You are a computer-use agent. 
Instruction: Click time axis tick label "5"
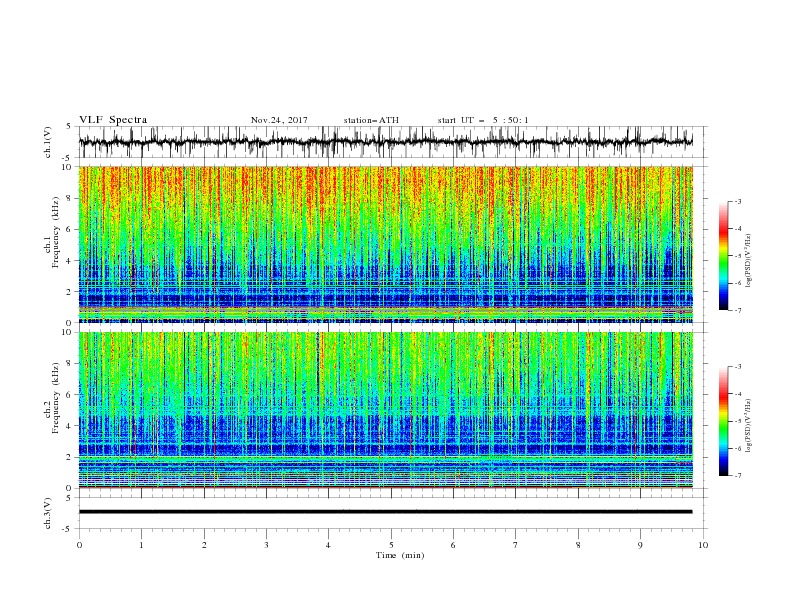pos(391,545)
